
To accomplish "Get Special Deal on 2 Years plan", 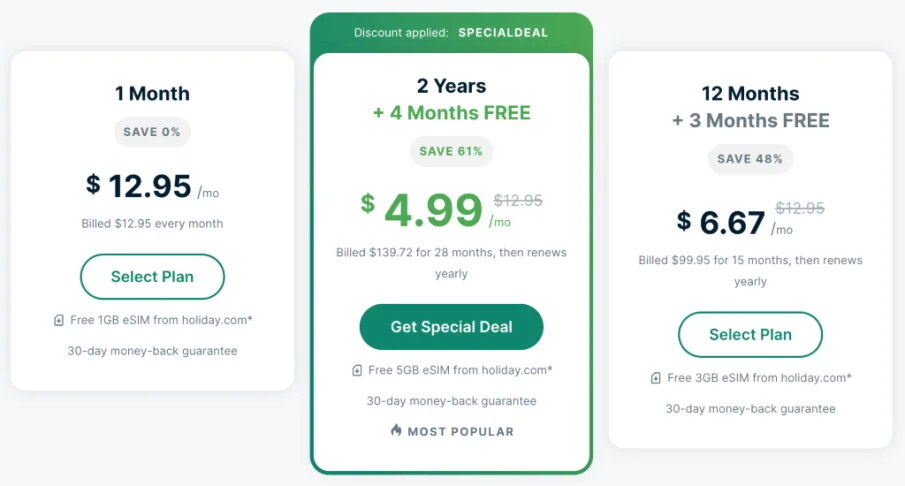I will [x=451, y=327].
